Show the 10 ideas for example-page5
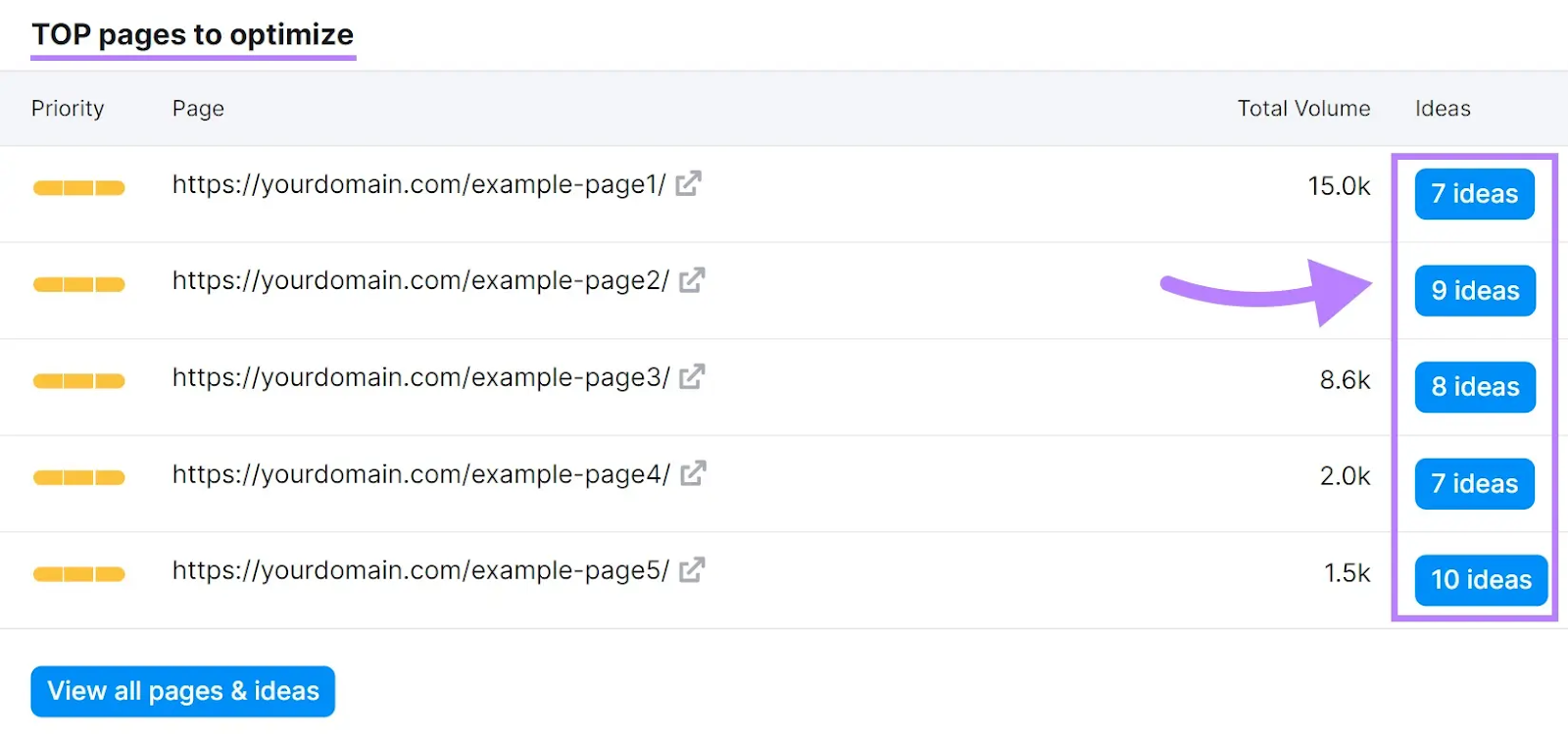1568x734 pixels. coord(1480,580)
